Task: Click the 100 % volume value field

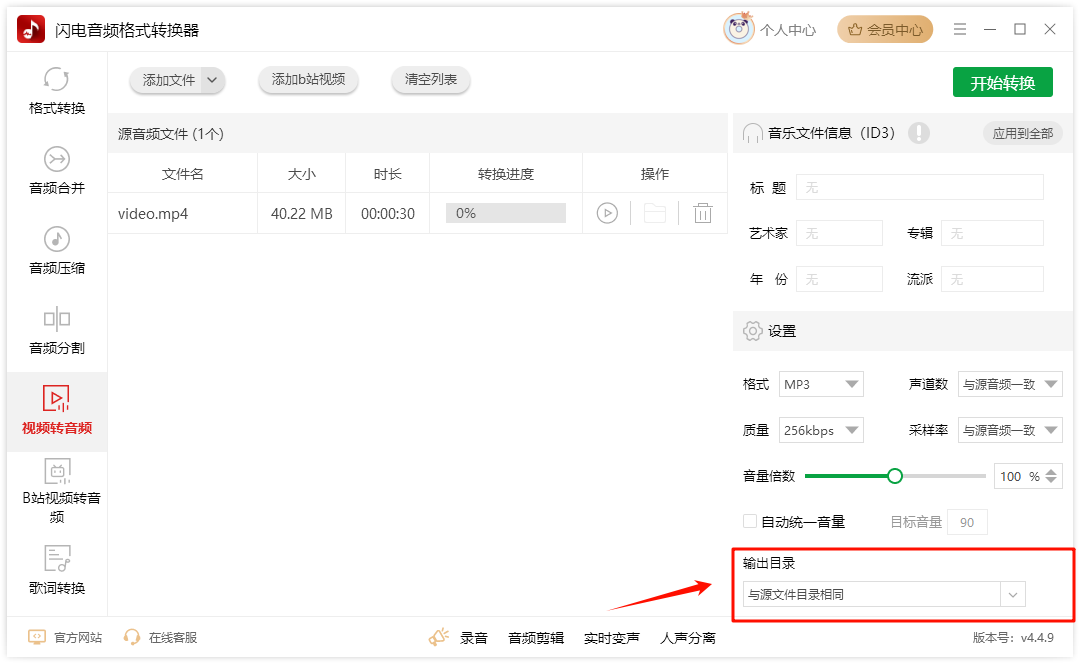Action: click(x=1019, y=477)
